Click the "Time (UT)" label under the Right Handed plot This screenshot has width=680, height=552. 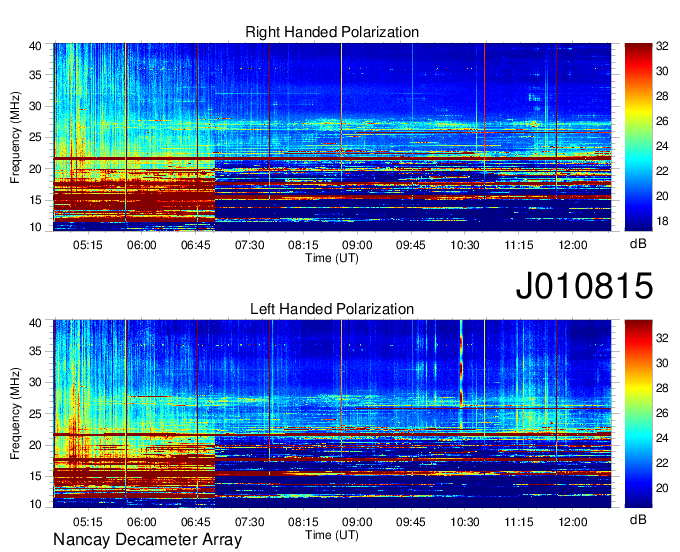(332, 258)
